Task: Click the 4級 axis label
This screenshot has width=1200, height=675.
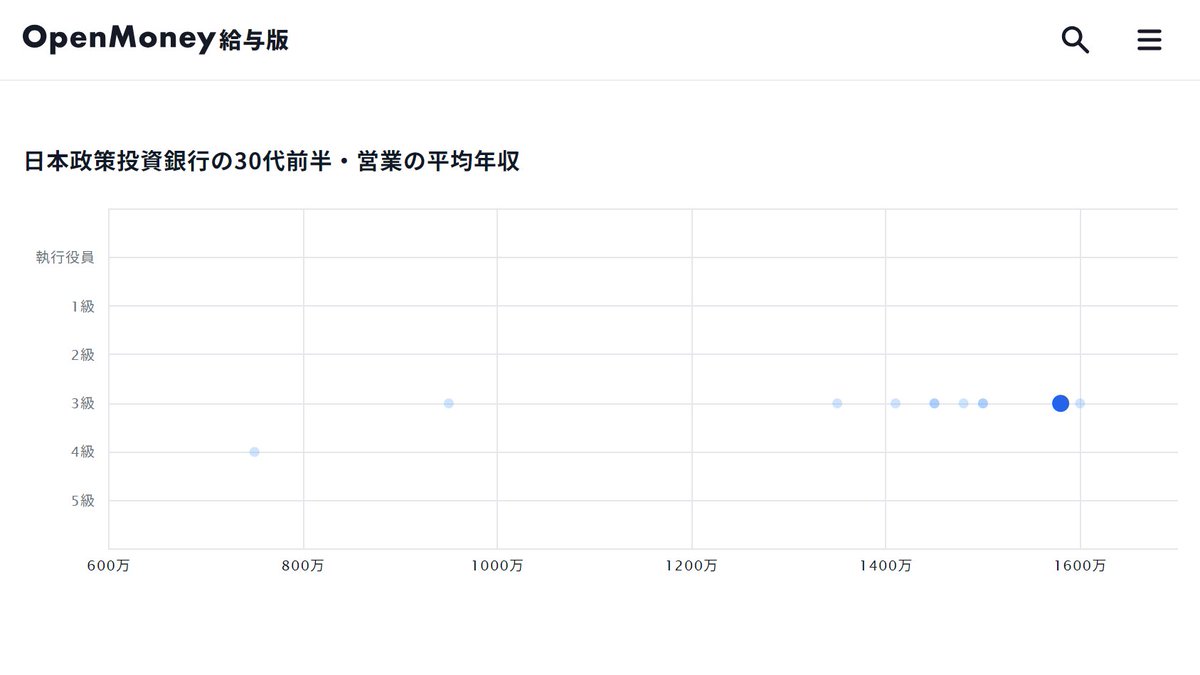Action: pyautogui.click(x=83, y=452)
